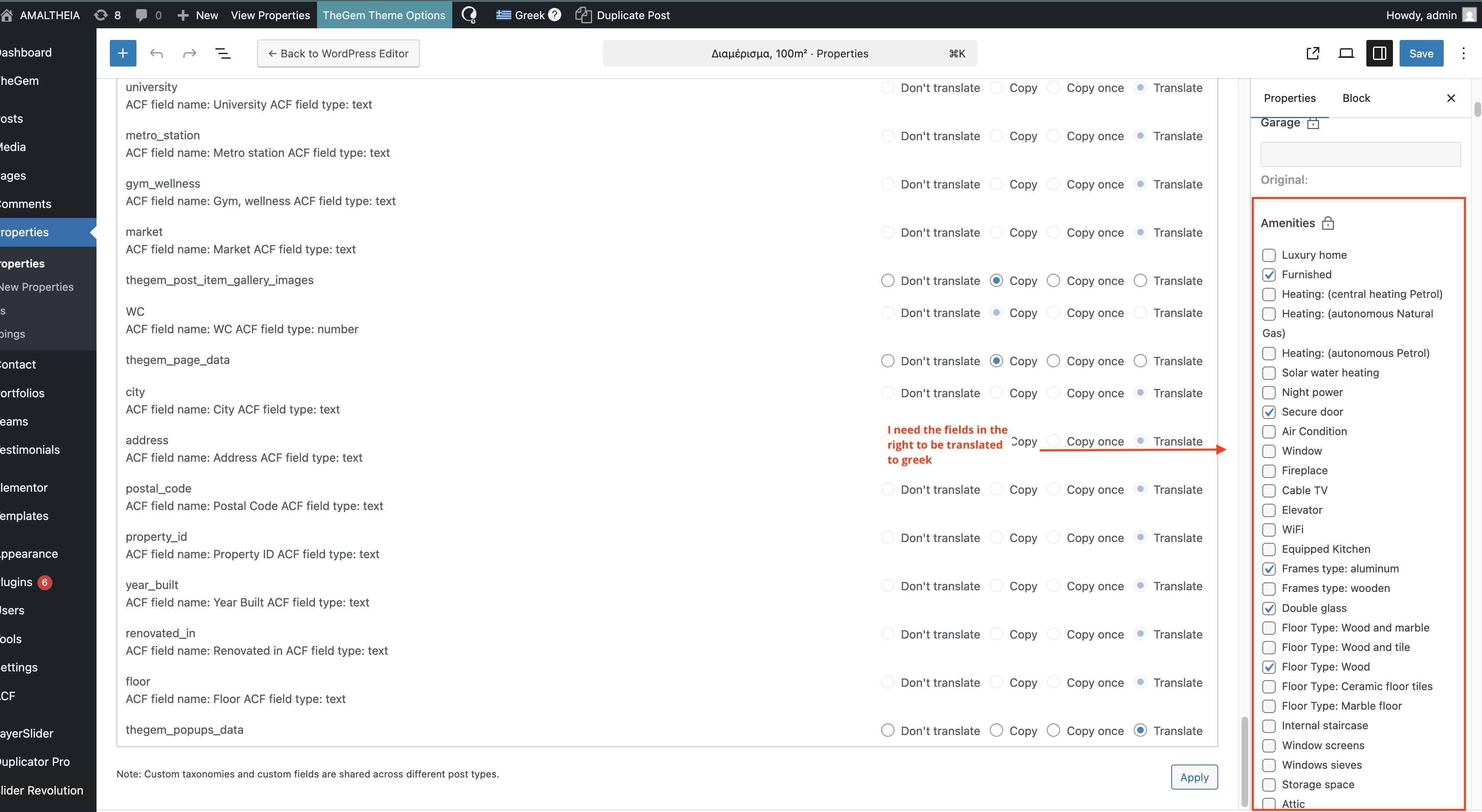Open the document overview list icon
Viewport: 1482px width, 812px height.
point(223,54)
